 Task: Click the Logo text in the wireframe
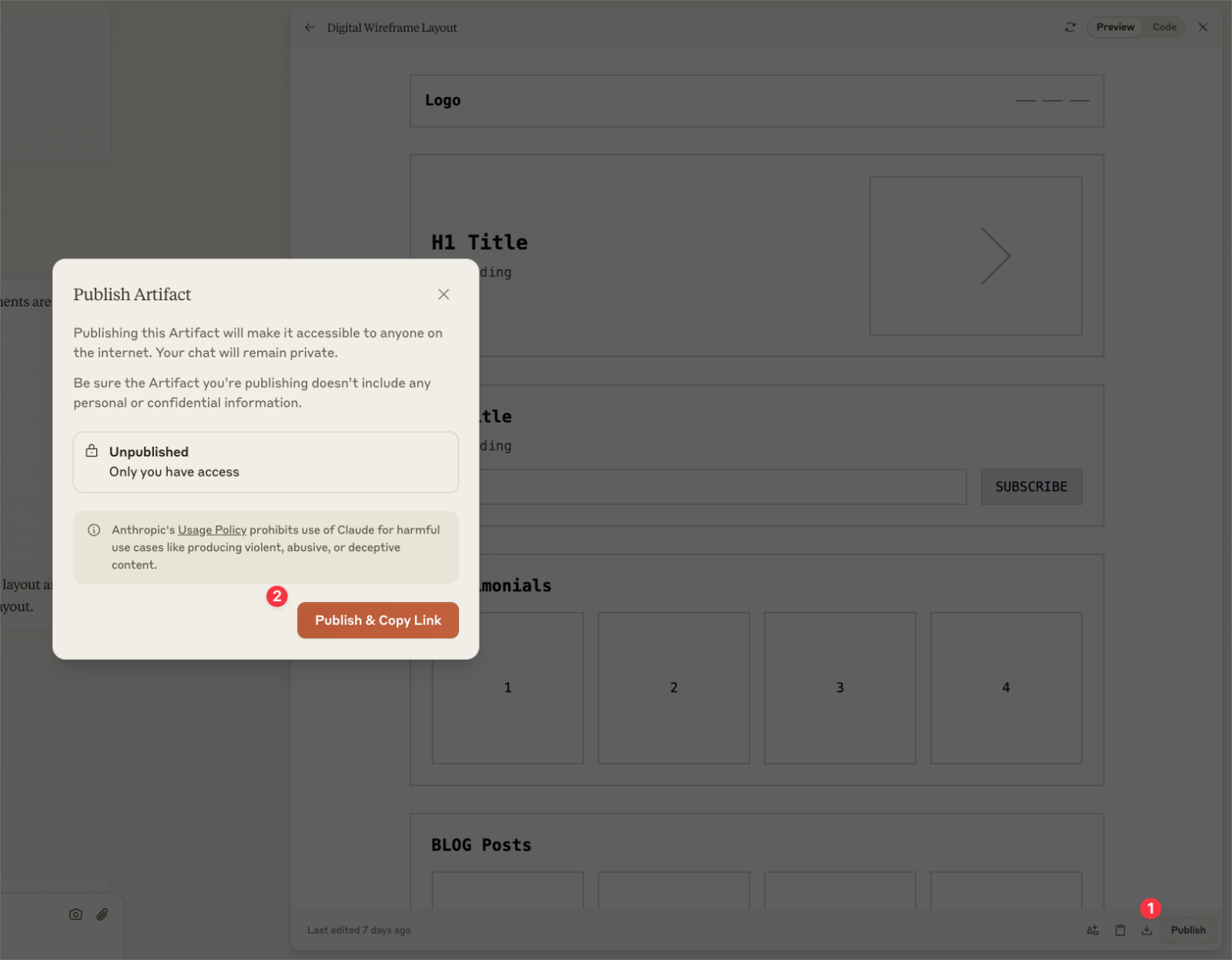tap(443, 101)
